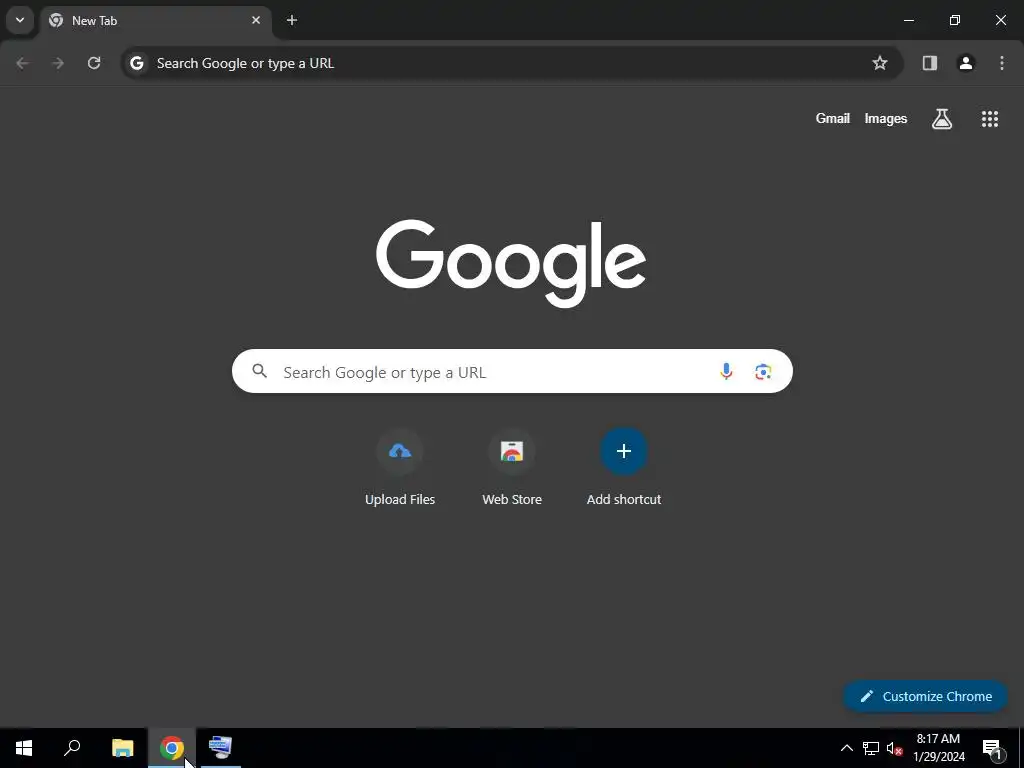The width and height of the screenshot is (1024, 768).
Task: Open File Explorer from the taskbar
Action: tap(122, 748)
